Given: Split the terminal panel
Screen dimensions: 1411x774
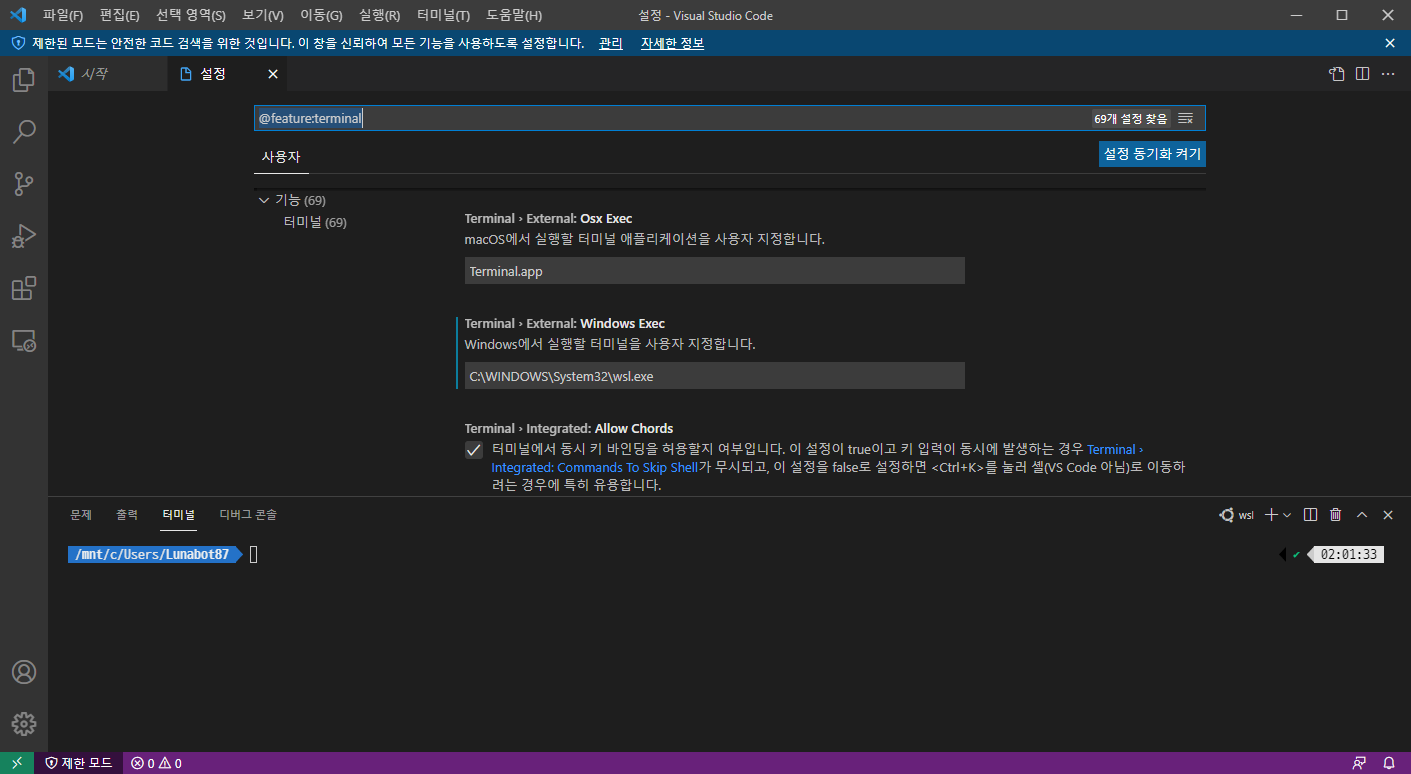Looking at the screenshot, I should point(1311,515).
